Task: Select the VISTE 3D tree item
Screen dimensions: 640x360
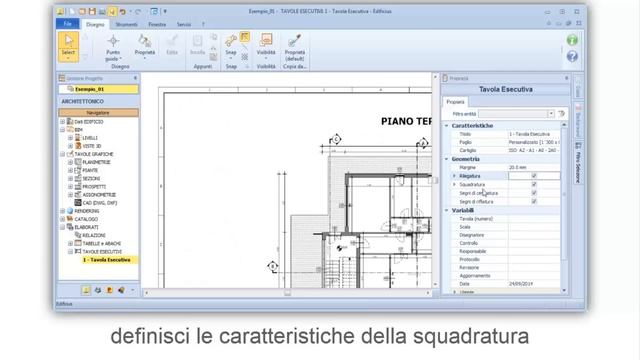Action: click(91, 146)
